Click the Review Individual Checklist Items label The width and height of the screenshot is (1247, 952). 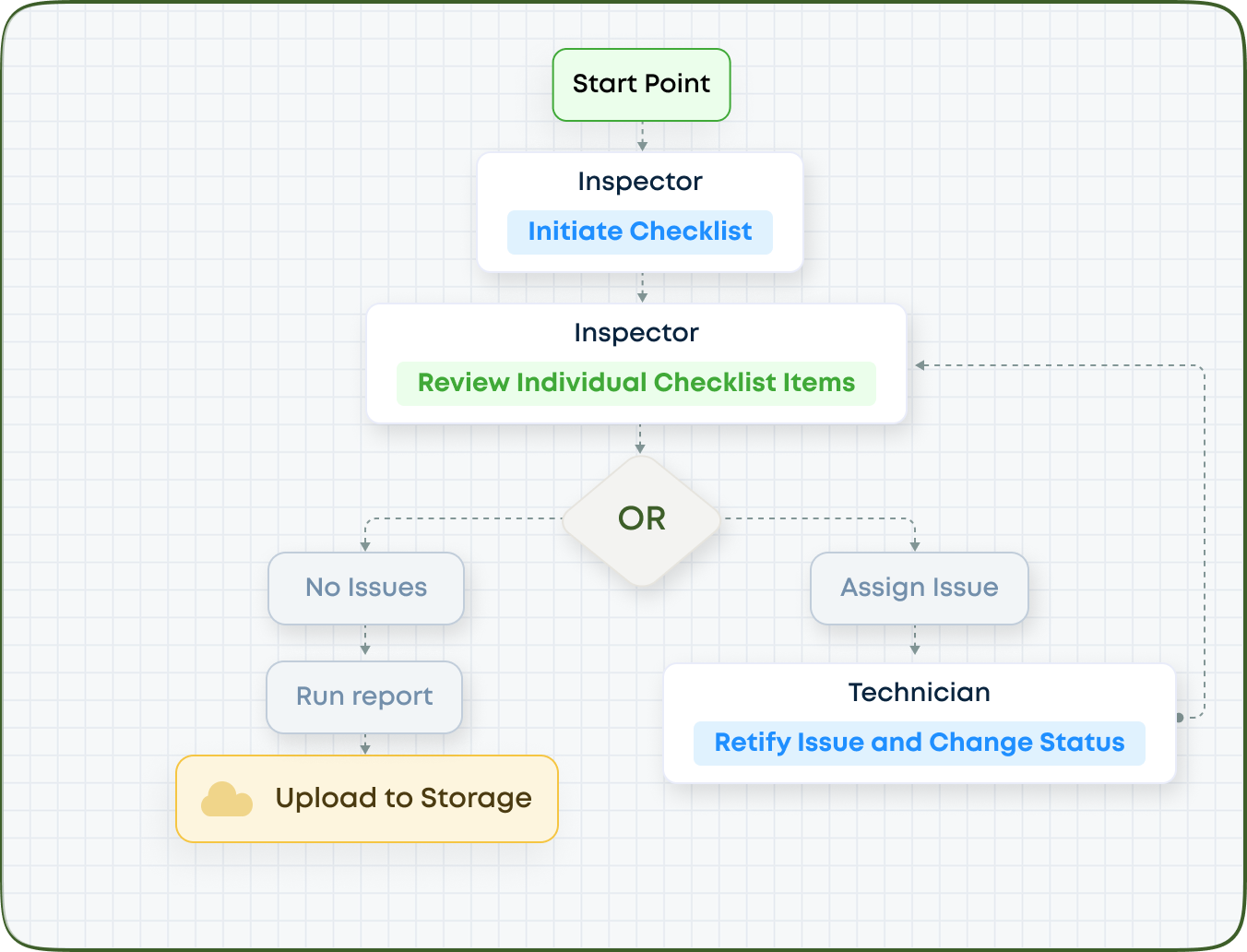(636, 383)
